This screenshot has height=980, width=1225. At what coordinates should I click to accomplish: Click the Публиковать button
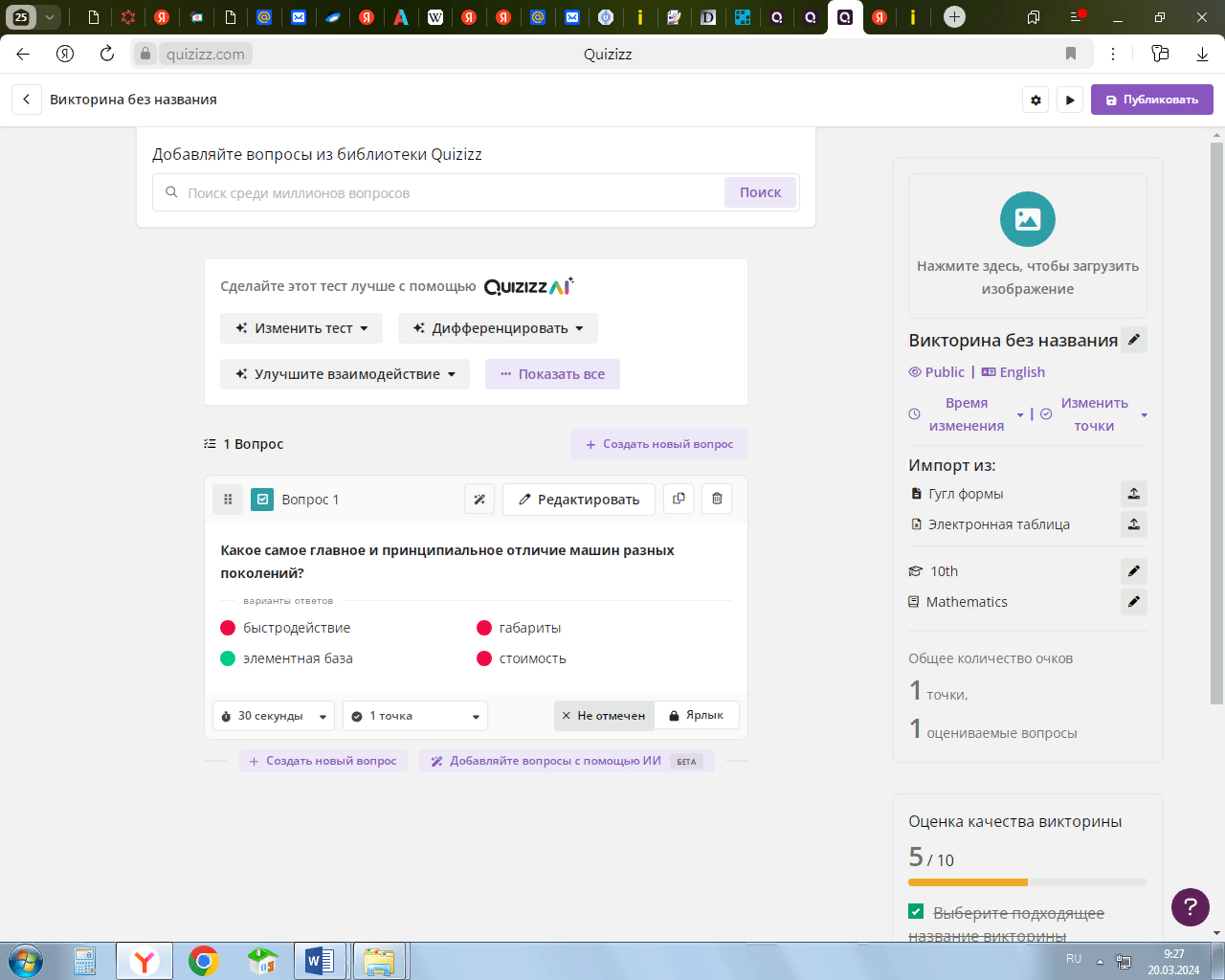[x=1152, y=100]
